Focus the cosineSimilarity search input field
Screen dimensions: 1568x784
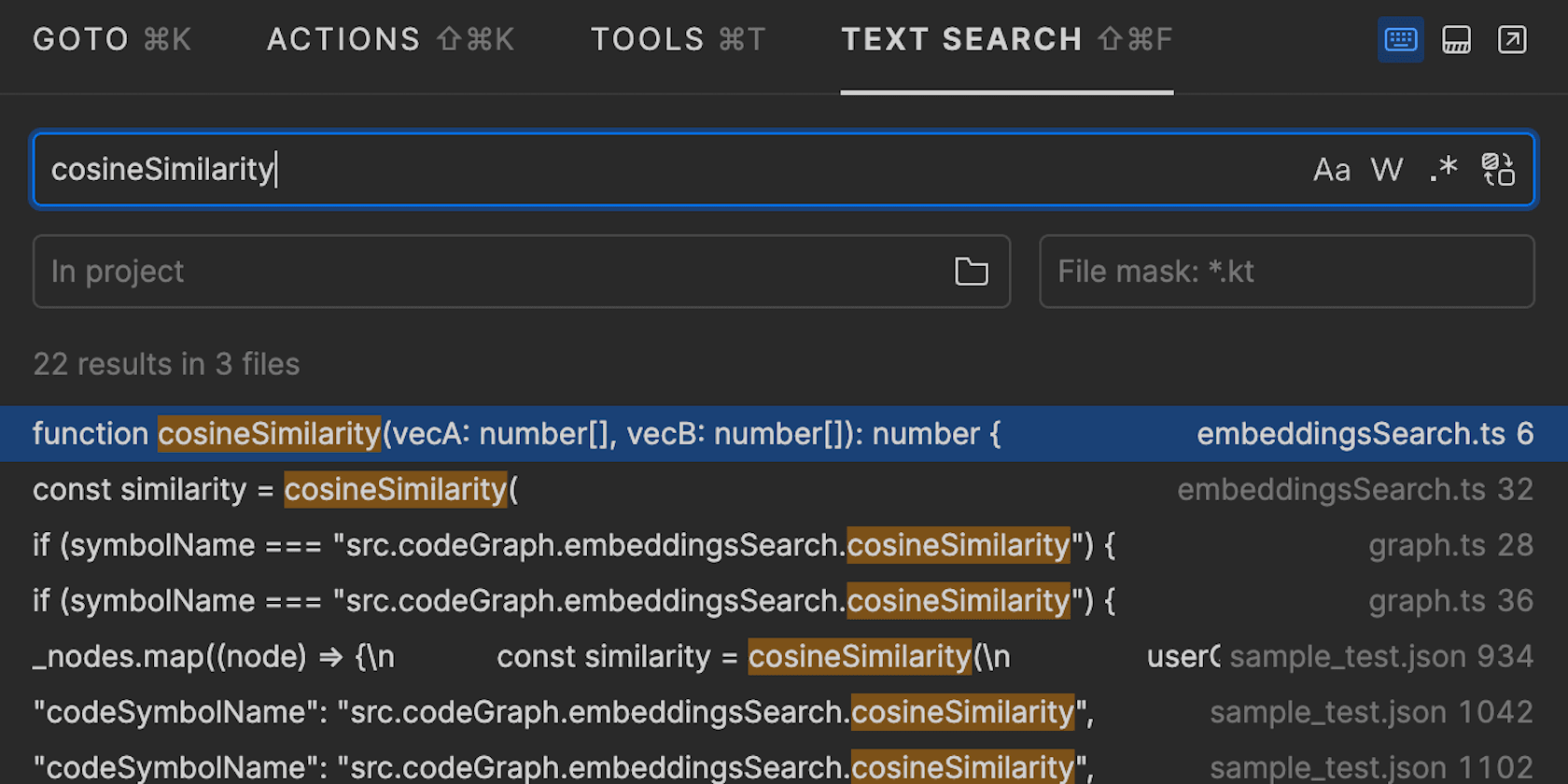(653, 170)
